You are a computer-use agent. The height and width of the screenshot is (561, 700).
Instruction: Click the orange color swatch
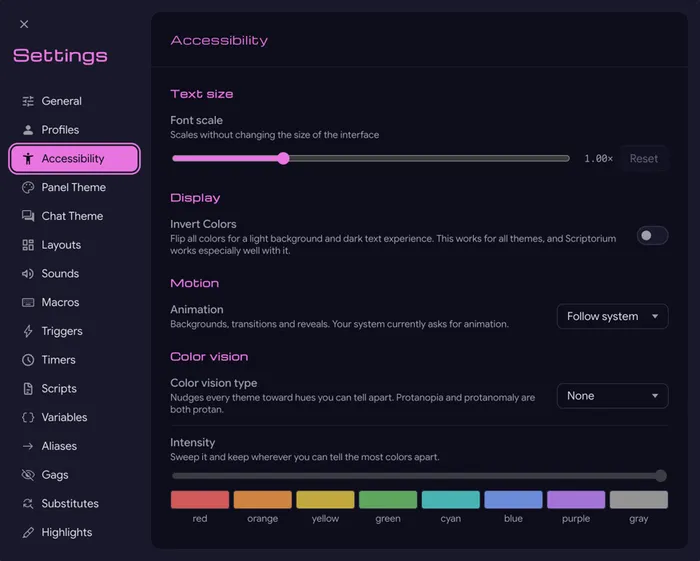[262, 500]
